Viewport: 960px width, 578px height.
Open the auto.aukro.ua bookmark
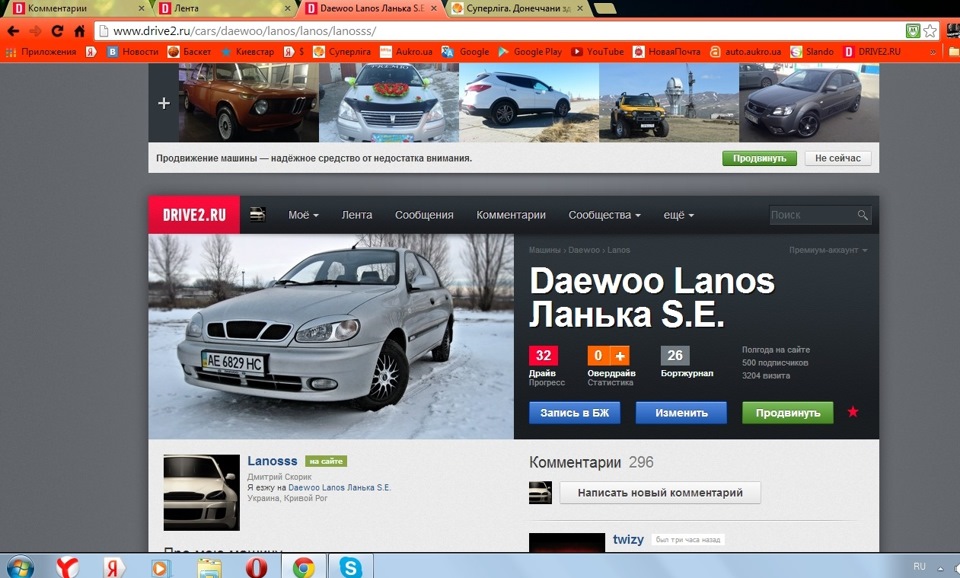pos(746,52)
